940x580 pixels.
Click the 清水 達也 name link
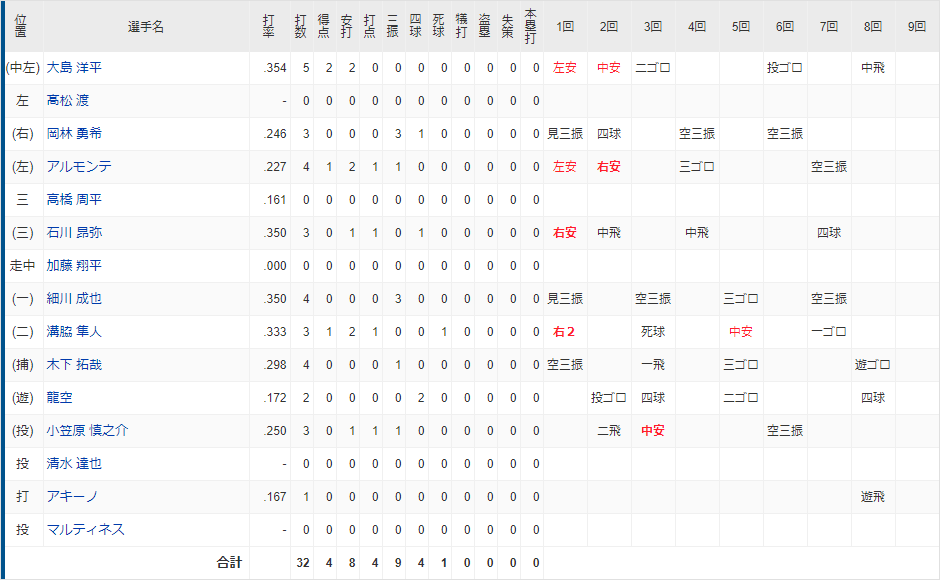[74, 464]
